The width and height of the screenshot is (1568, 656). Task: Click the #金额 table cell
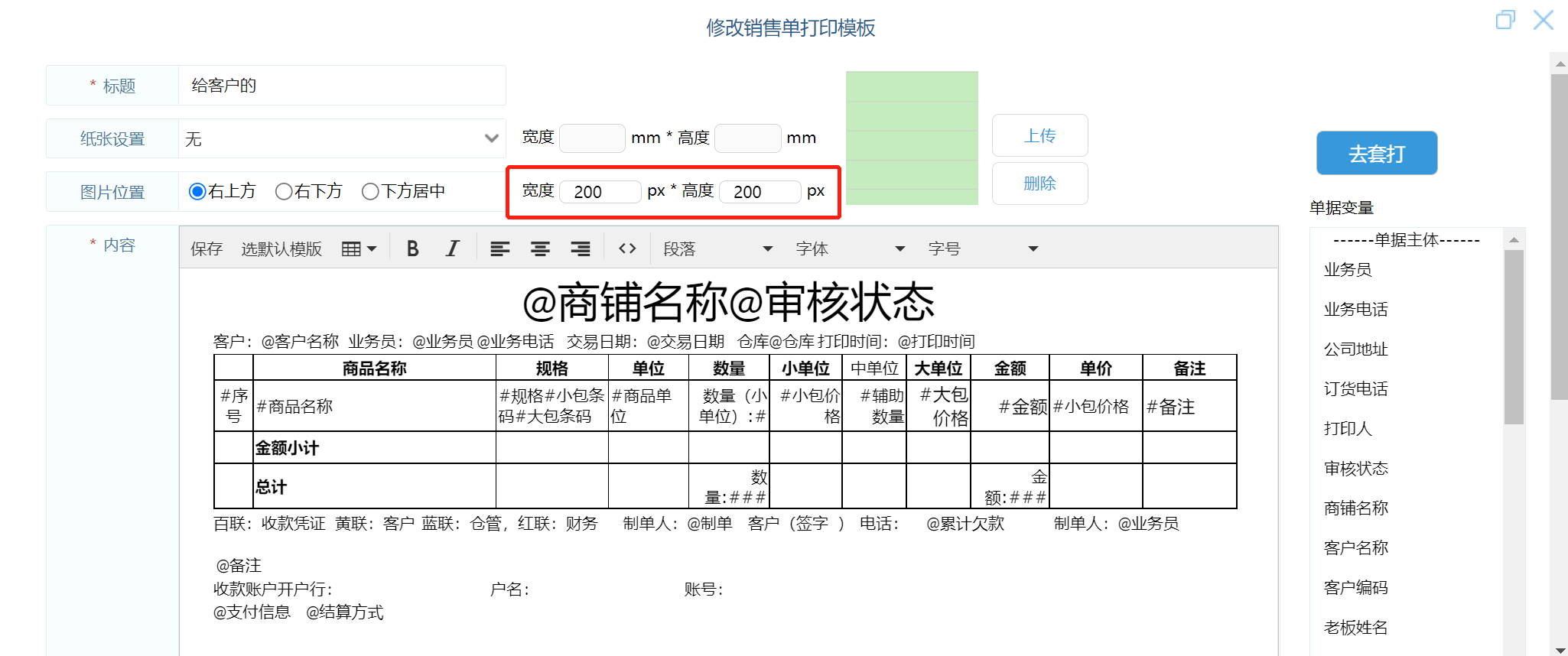click(1010, 406)
